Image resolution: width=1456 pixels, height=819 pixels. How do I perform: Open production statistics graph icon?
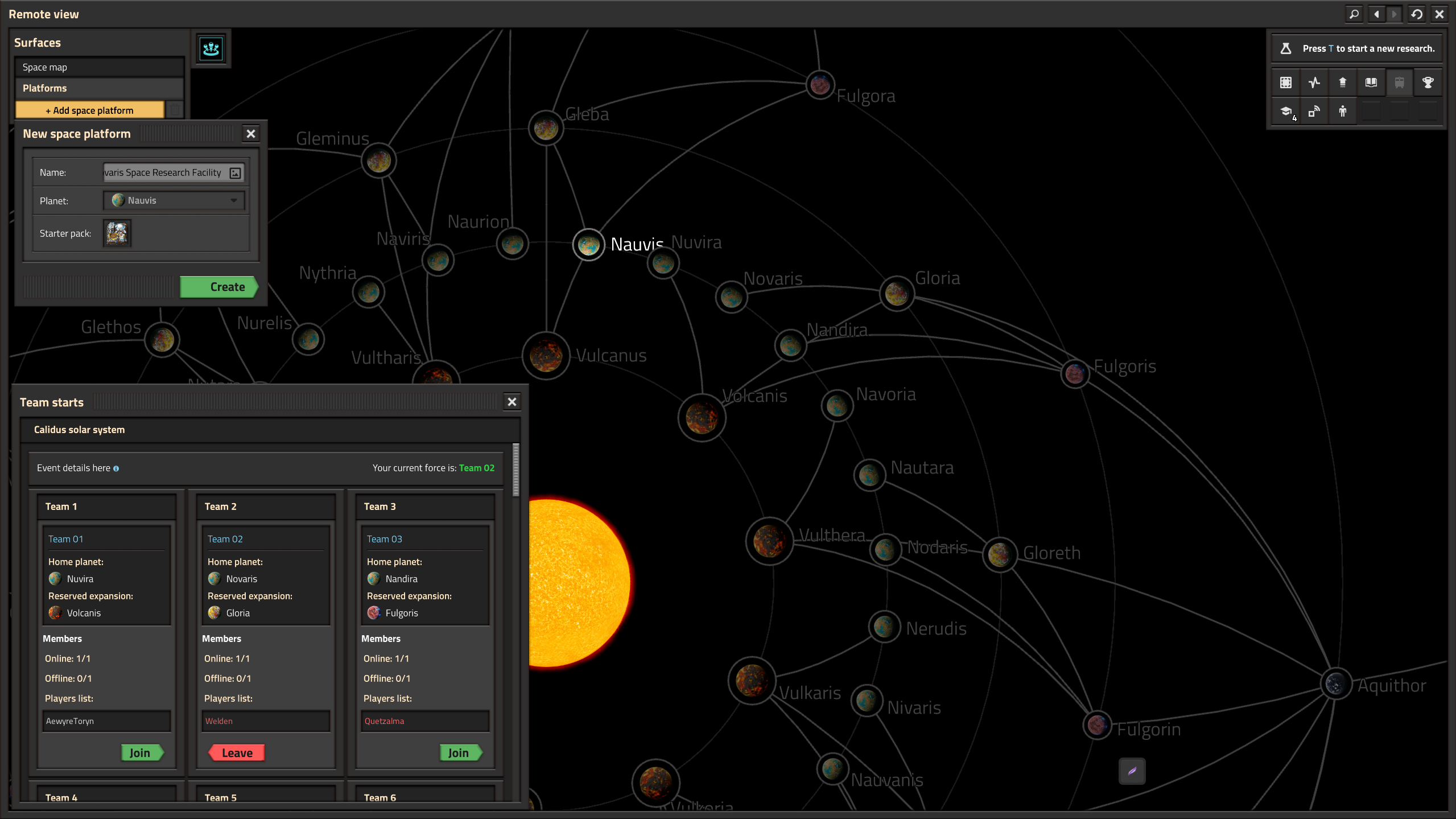click(1314, 83)
